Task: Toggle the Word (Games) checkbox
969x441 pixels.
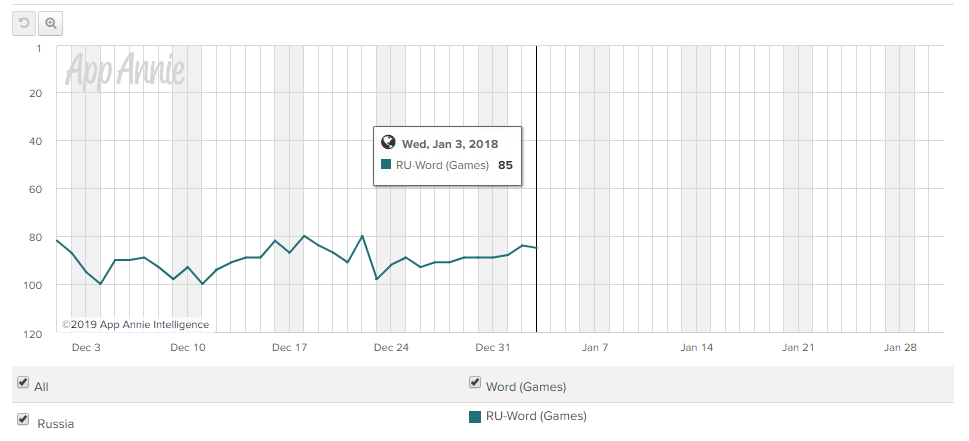Action: tap(475, 383)
